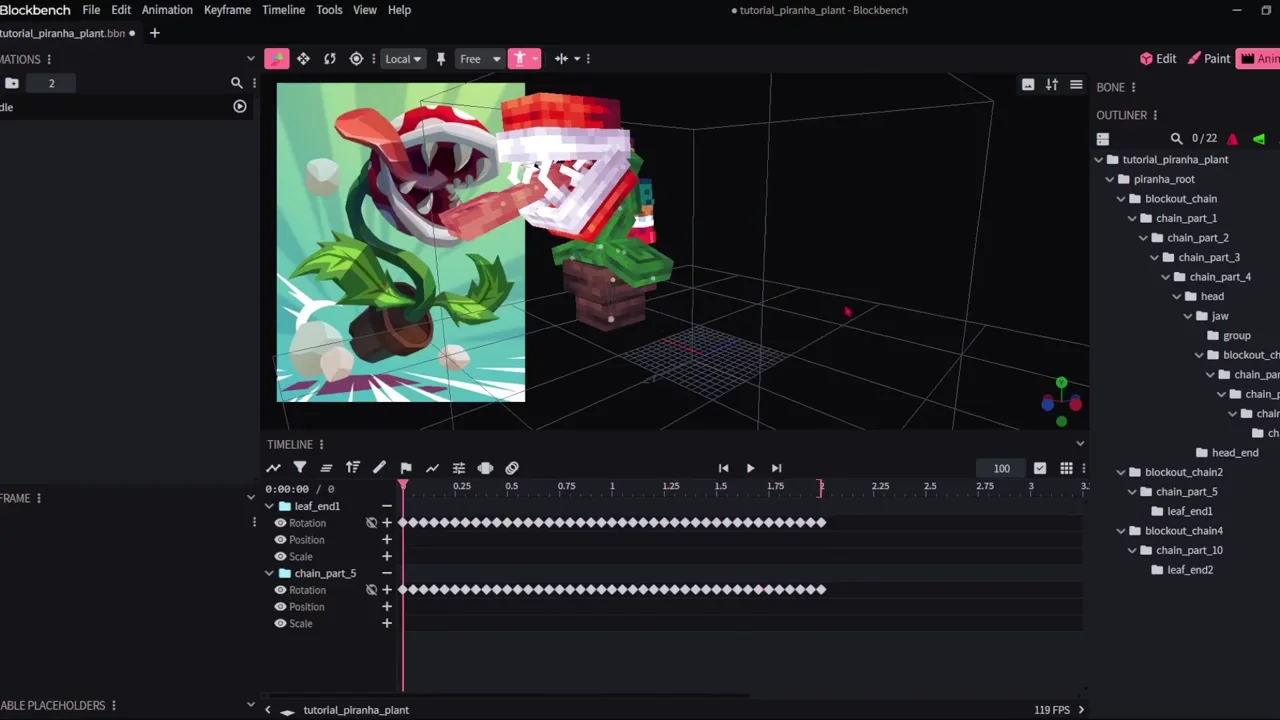Collapse piranha_root in outliner
This screenshot has width=1280, height=720.
[1110, 179]
